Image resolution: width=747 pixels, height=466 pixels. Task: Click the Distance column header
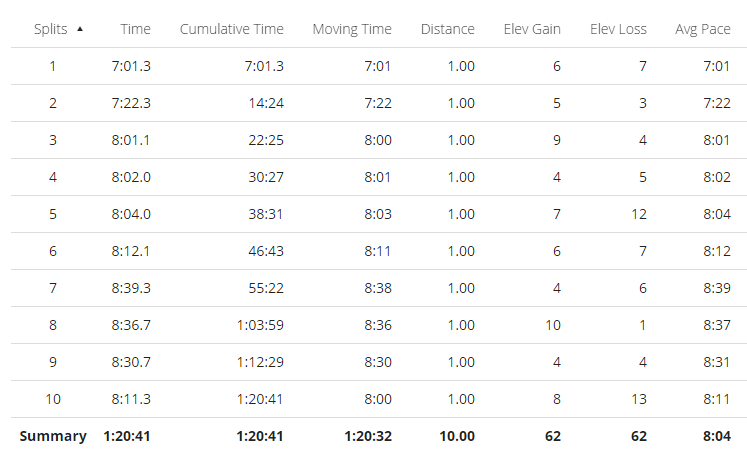447,29
